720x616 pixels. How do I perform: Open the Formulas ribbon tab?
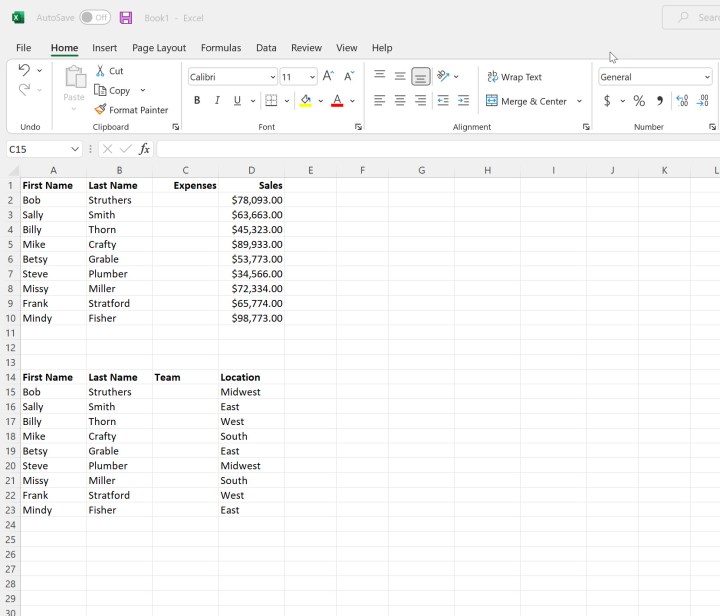coord(220,47)
